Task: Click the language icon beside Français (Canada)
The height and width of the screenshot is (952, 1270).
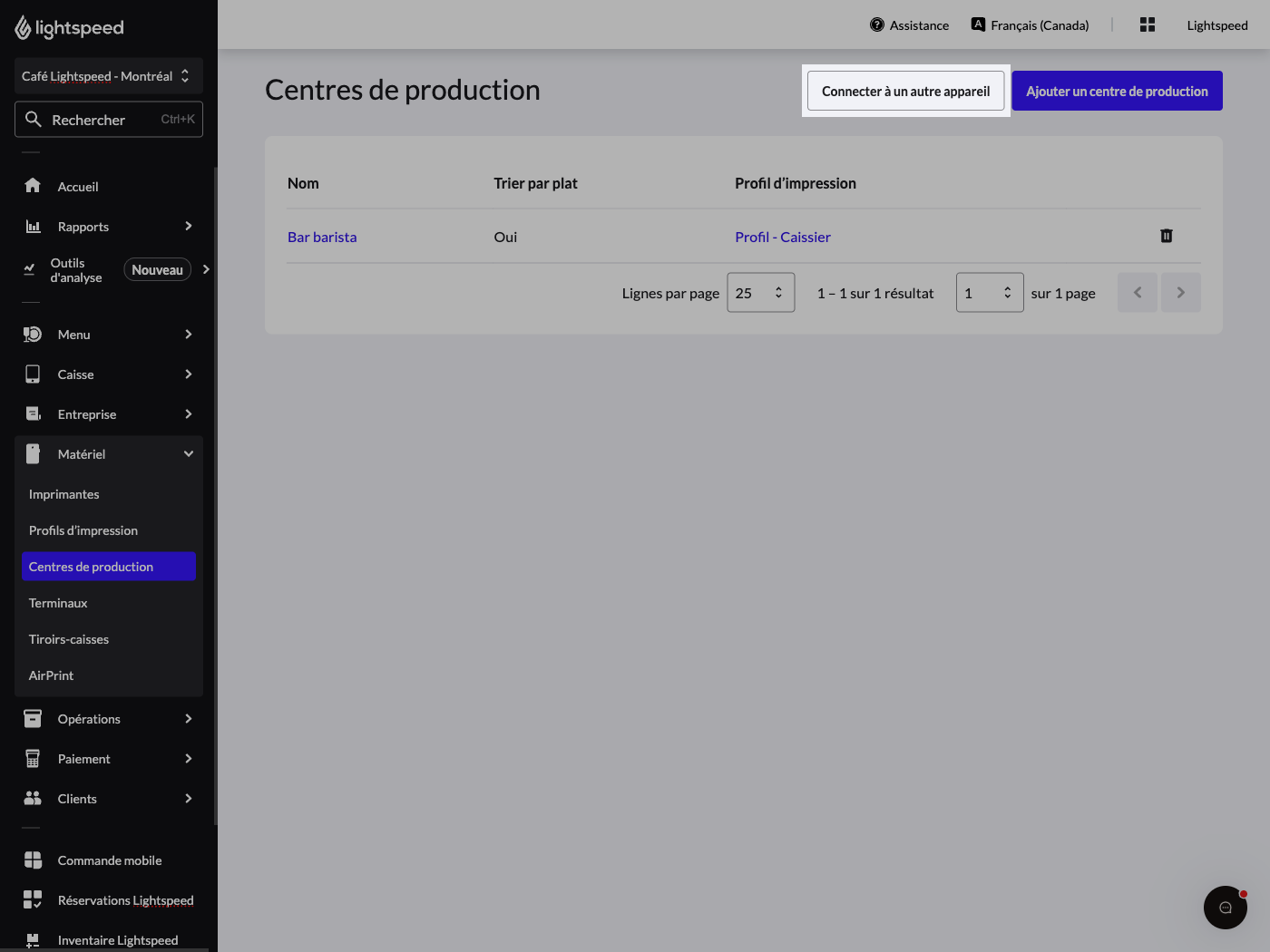Action: [x=978, y=24]
